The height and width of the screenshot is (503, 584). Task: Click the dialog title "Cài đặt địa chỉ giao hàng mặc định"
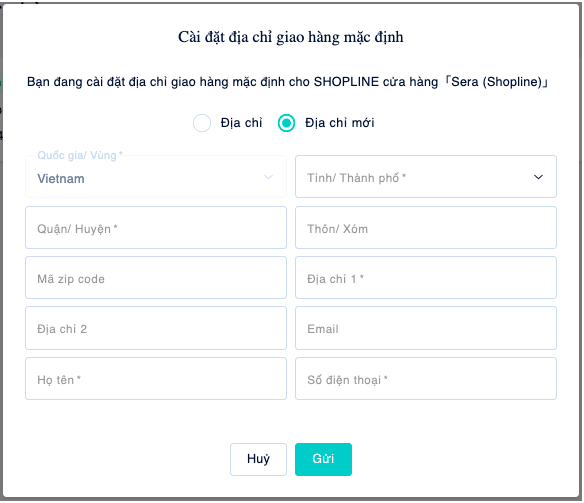(291, 37)
